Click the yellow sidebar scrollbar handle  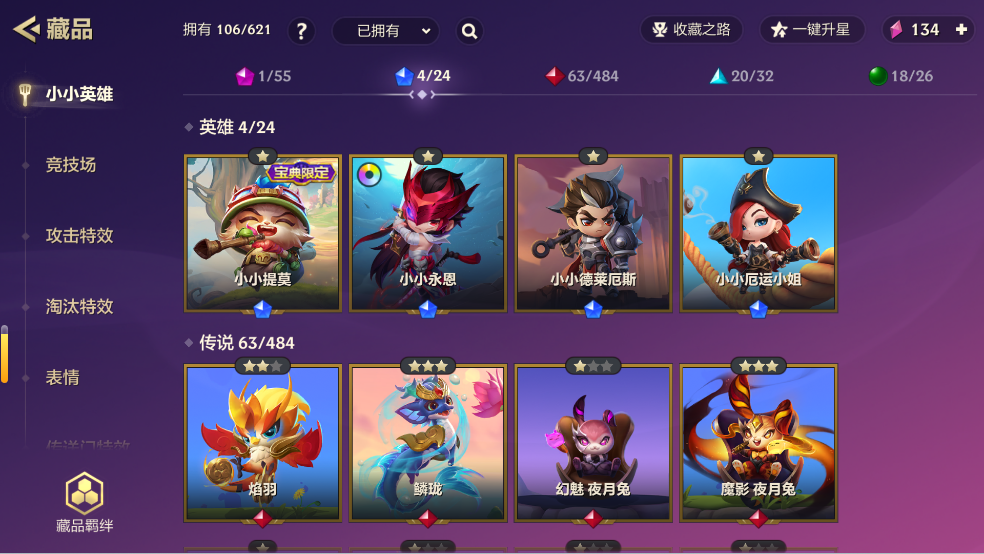click(x=4, y=354)
